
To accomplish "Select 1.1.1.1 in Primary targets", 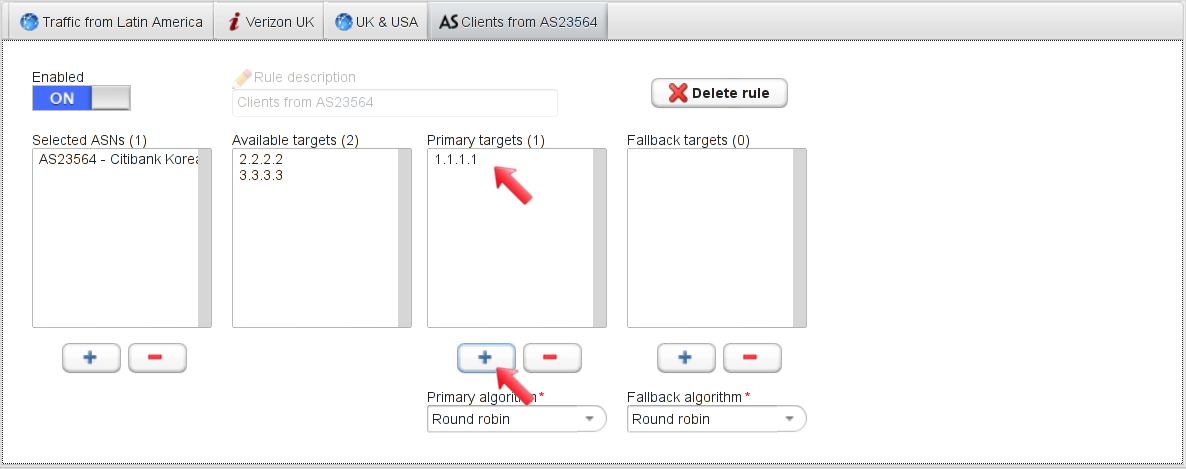I will click(455, 160).
